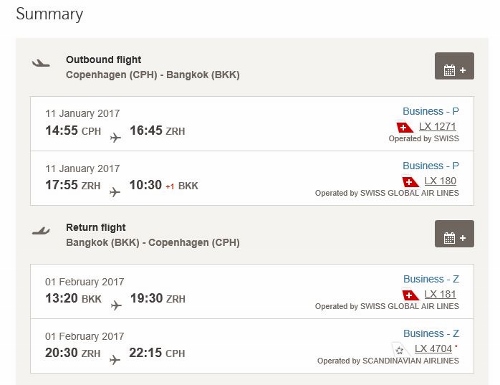Click the Summary heading
This screenshot has width=500, height=385.
[x=49, y=14]
